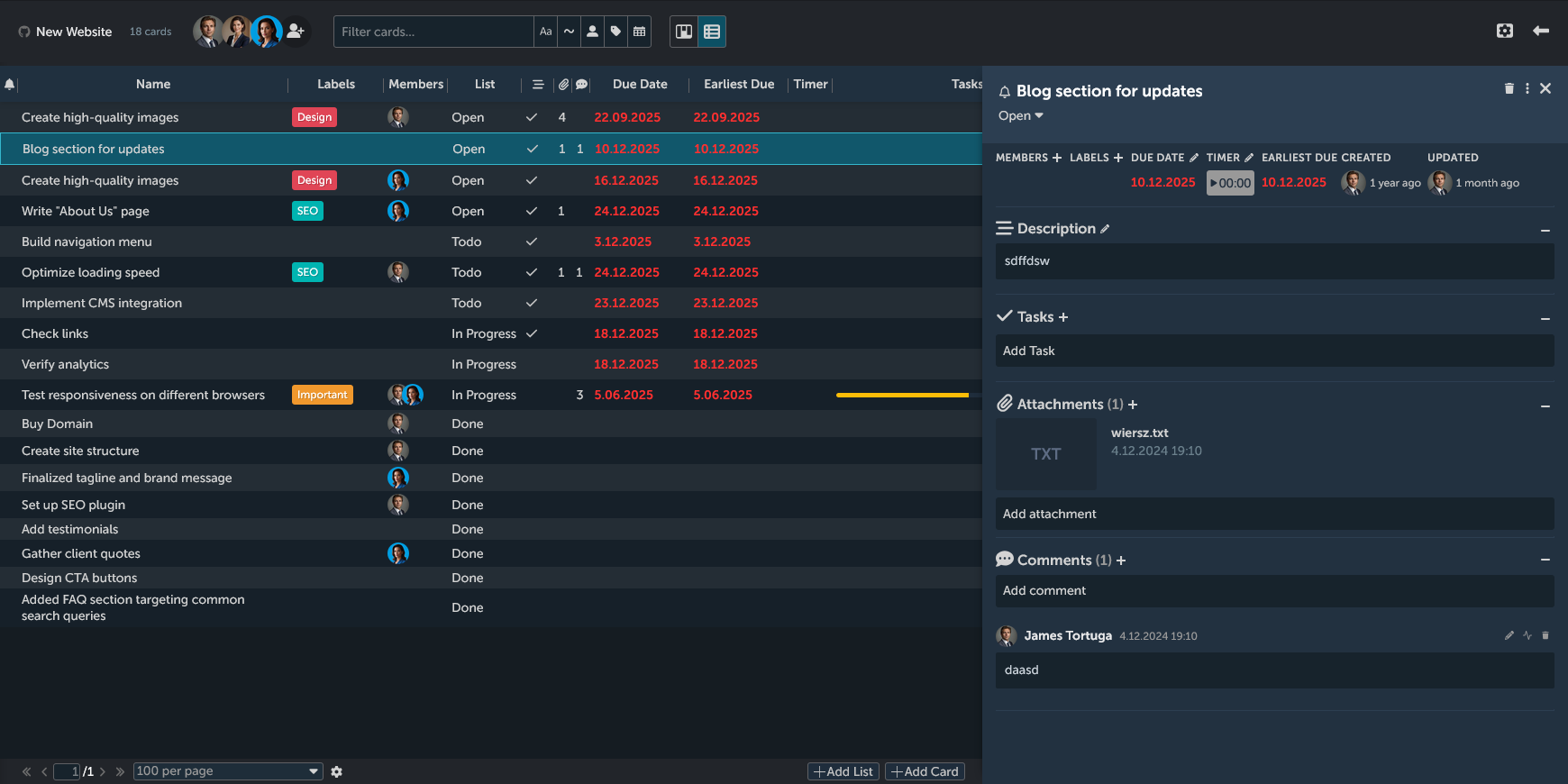Open card more options menu

1527,88
